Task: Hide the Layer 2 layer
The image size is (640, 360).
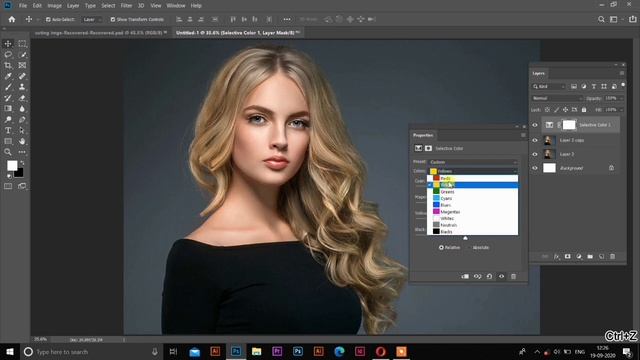Action: pyautogui.click(x=535, y=154)
